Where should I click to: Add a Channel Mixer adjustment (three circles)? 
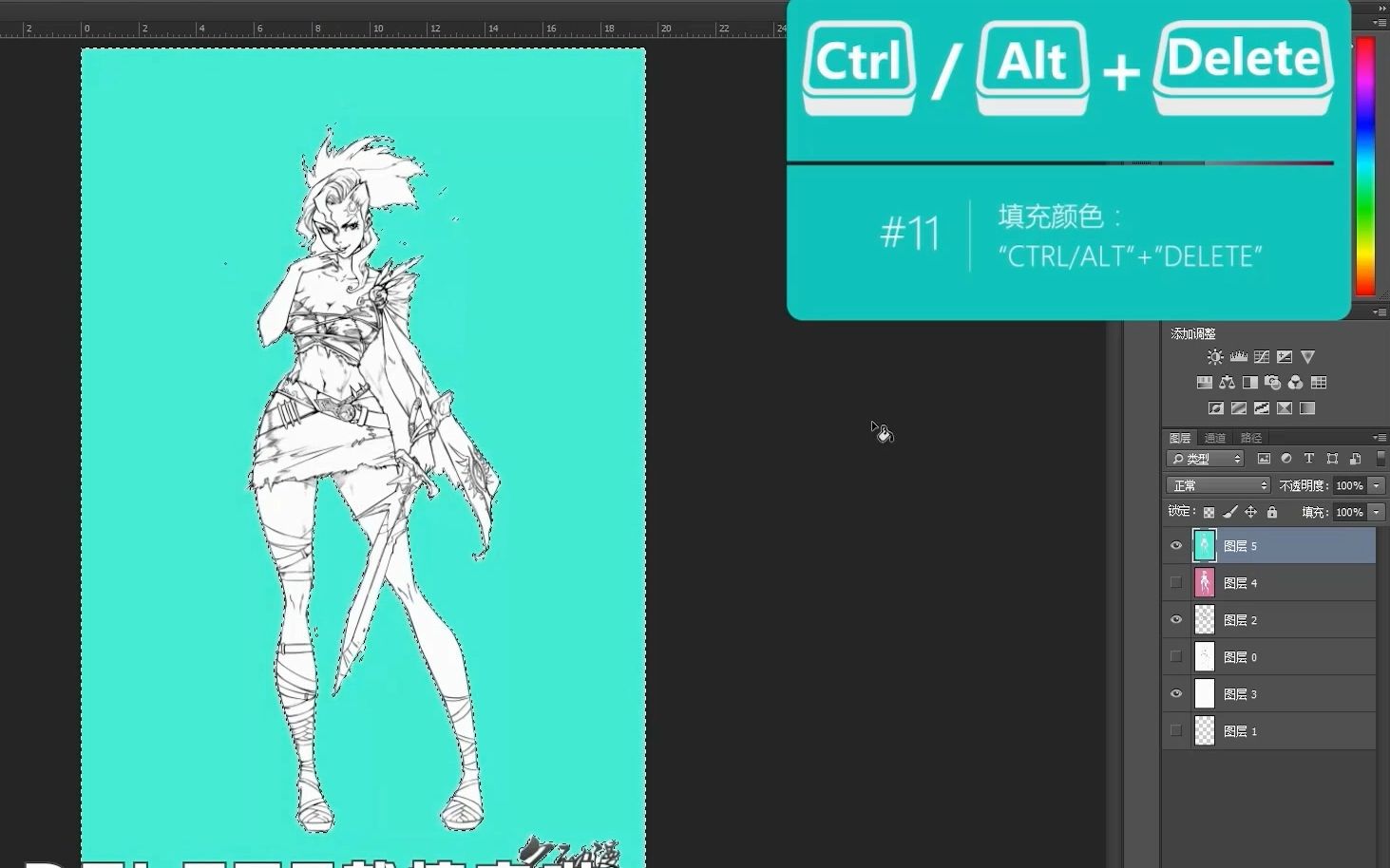1296,383
